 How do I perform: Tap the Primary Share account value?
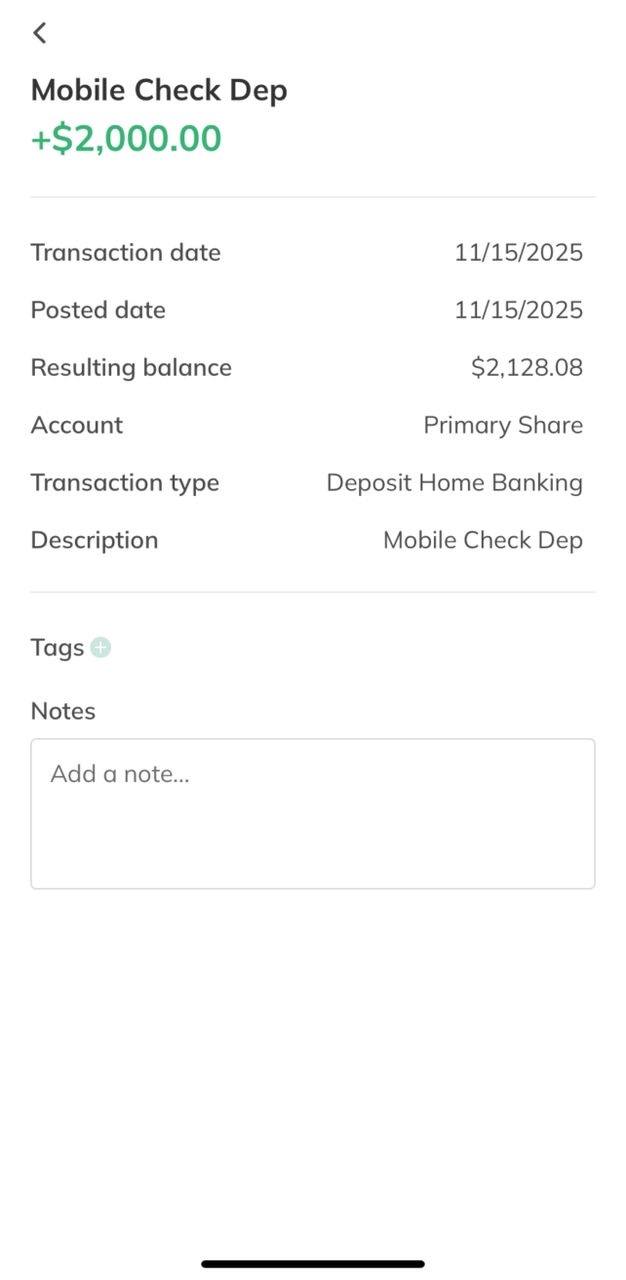click(x=503, y=425)
